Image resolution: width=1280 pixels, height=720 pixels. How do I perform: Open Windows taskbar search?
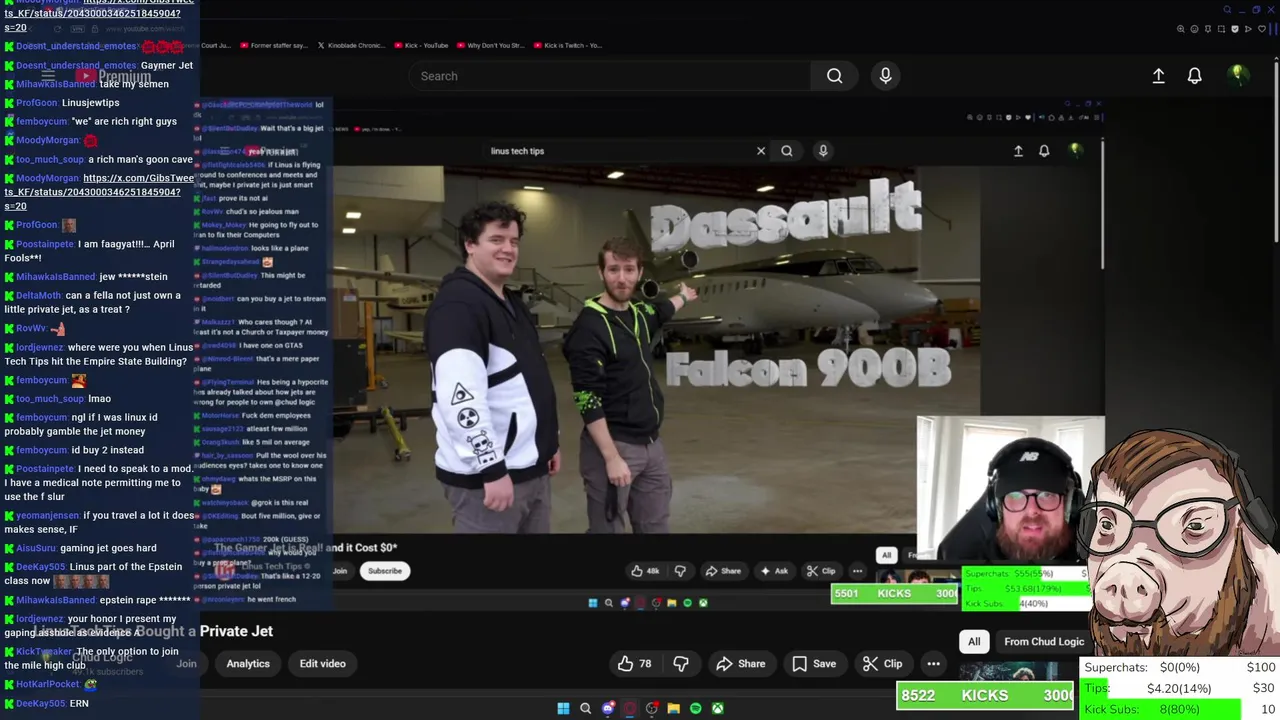pos(586,709)
